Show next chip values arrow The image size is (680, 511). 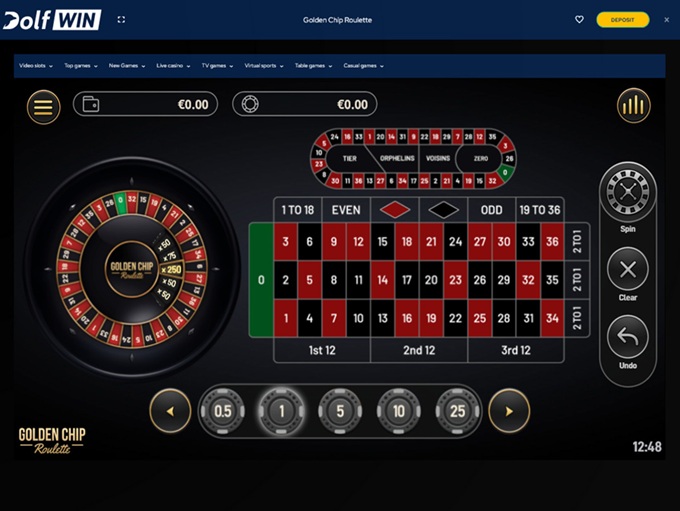(509, 411)
